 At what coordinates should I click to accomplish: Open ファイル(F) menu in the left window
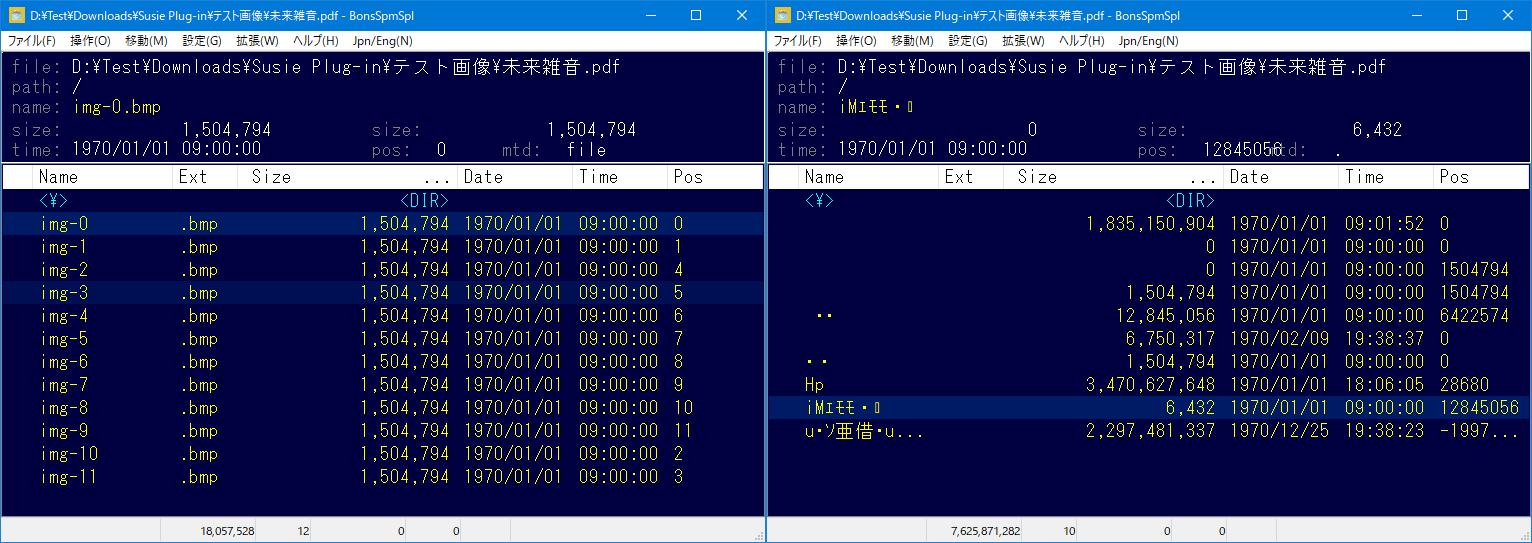[32, 41]
